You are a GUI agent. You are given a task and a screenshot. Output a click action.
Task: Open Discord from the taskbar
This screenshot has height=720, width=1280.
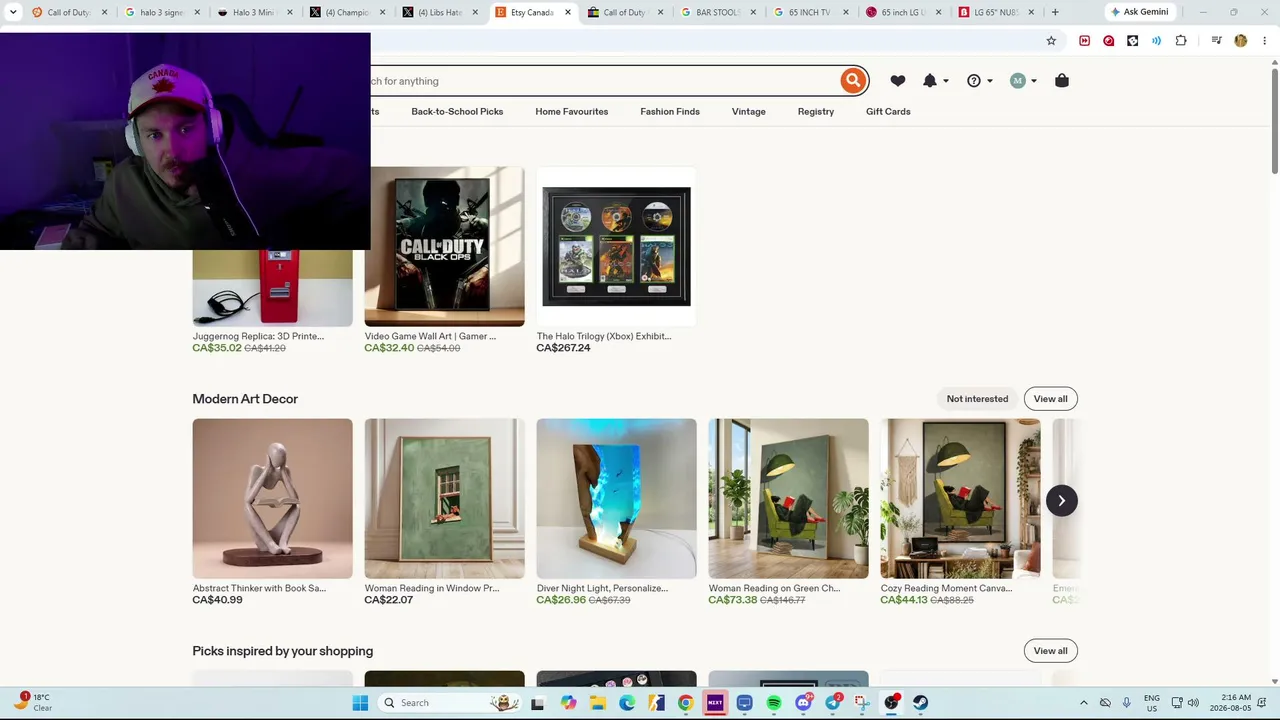click(x=803, y=703)
